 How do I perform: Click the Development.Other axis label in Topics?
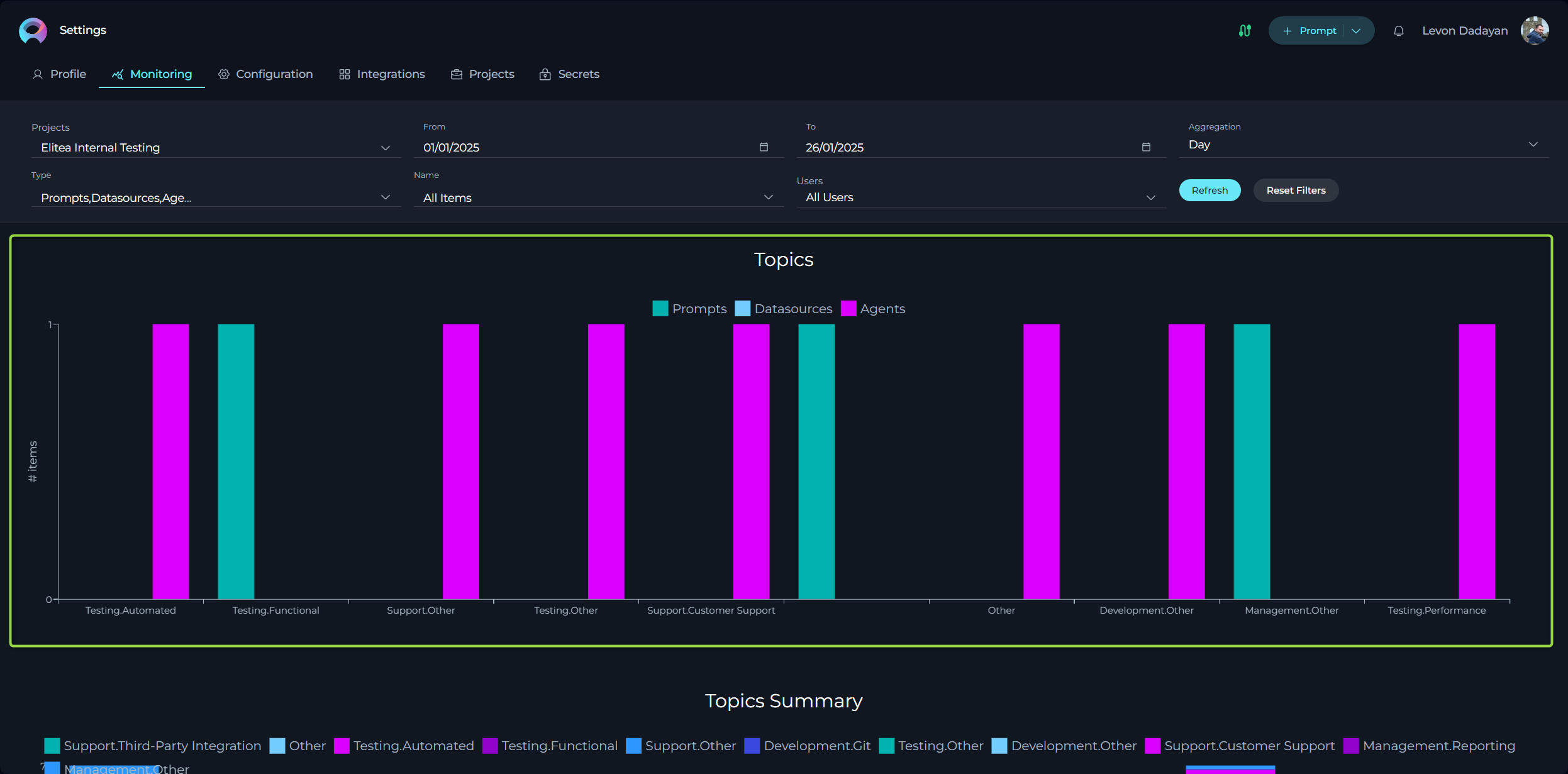pos(1146,611)
